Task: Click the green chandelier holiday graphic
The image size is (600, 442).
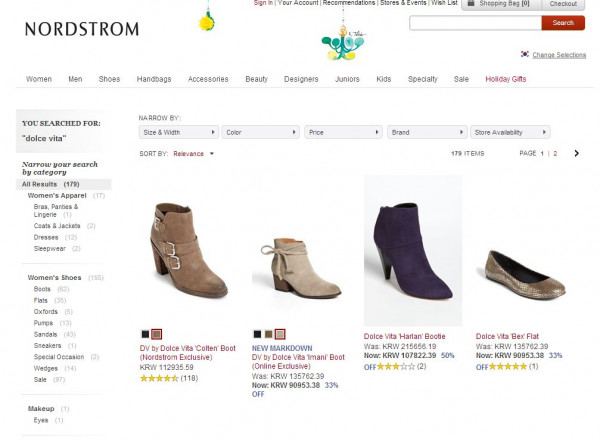Action: 343,43
